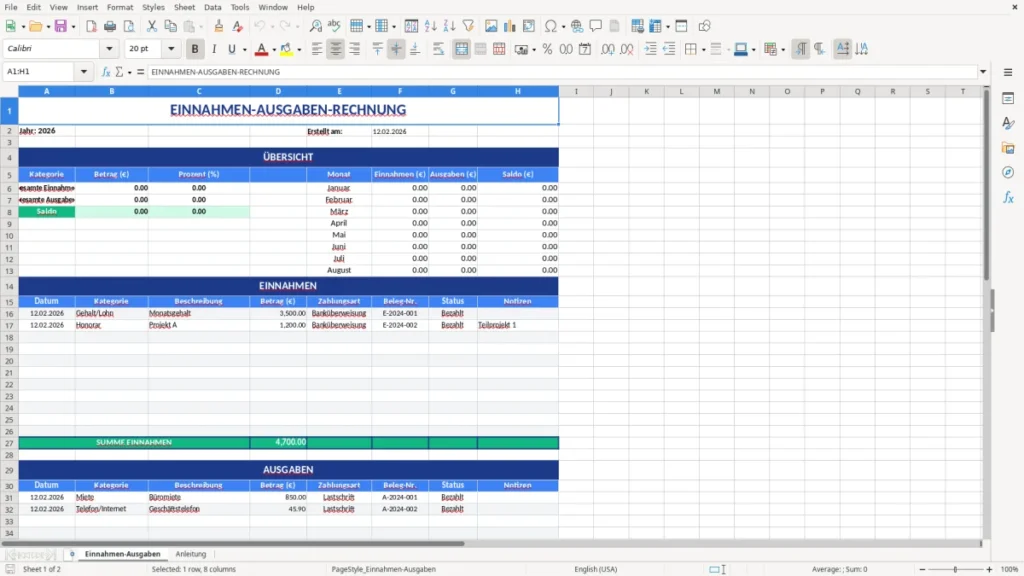This screenshot has height=576, width=1024.
Task: Open a file with the Open icon
Action: pyautogui.click(x=35, y=26)
